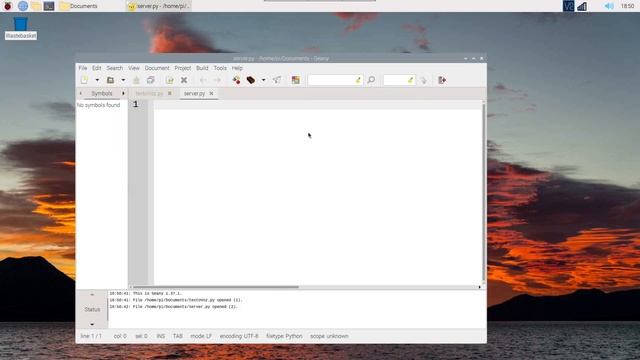Open the Build menu
Viewport: 640px width, 360px height.
[x=202, y=68]
